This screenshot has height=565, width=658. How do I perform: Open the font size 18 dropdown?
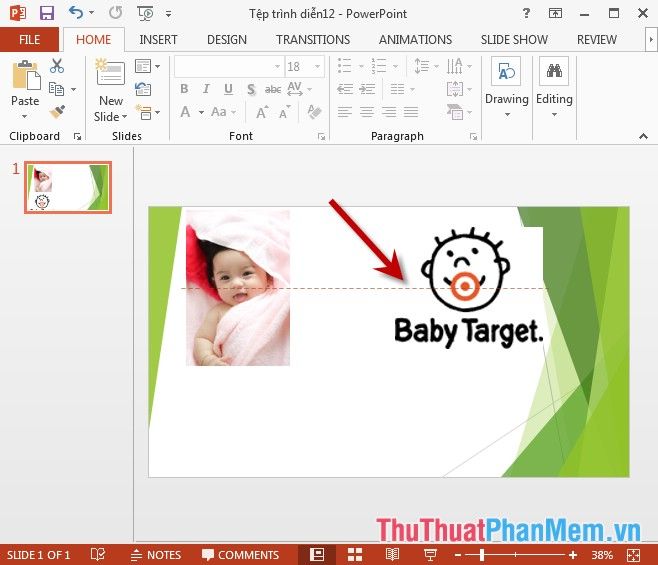click(x=318, y=66)
